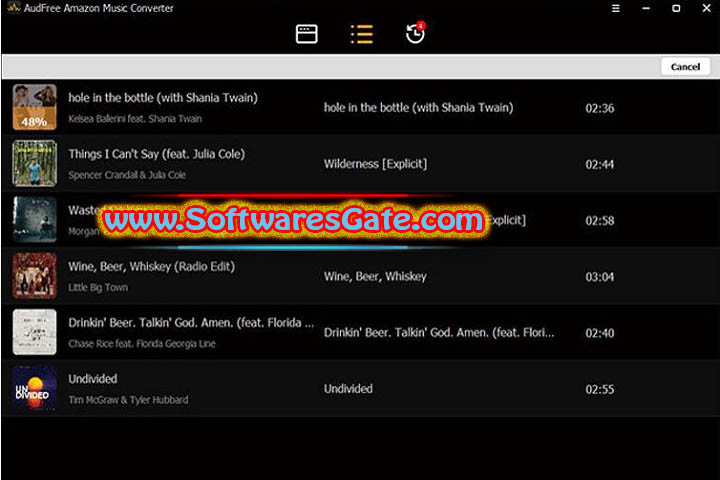Maximize the AudFree window

676,8
